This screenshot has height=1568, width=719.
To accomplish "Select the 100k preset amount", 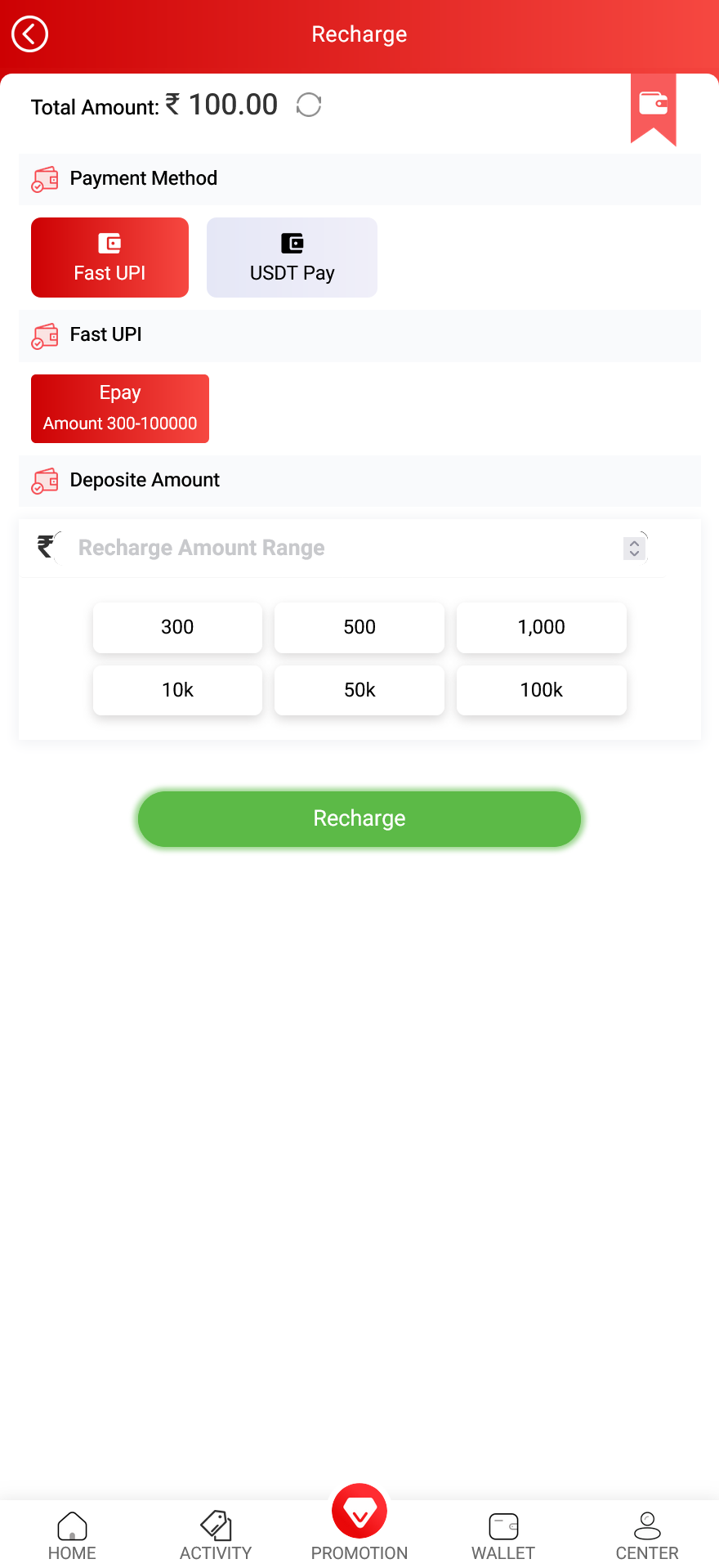I will (541, 690).
